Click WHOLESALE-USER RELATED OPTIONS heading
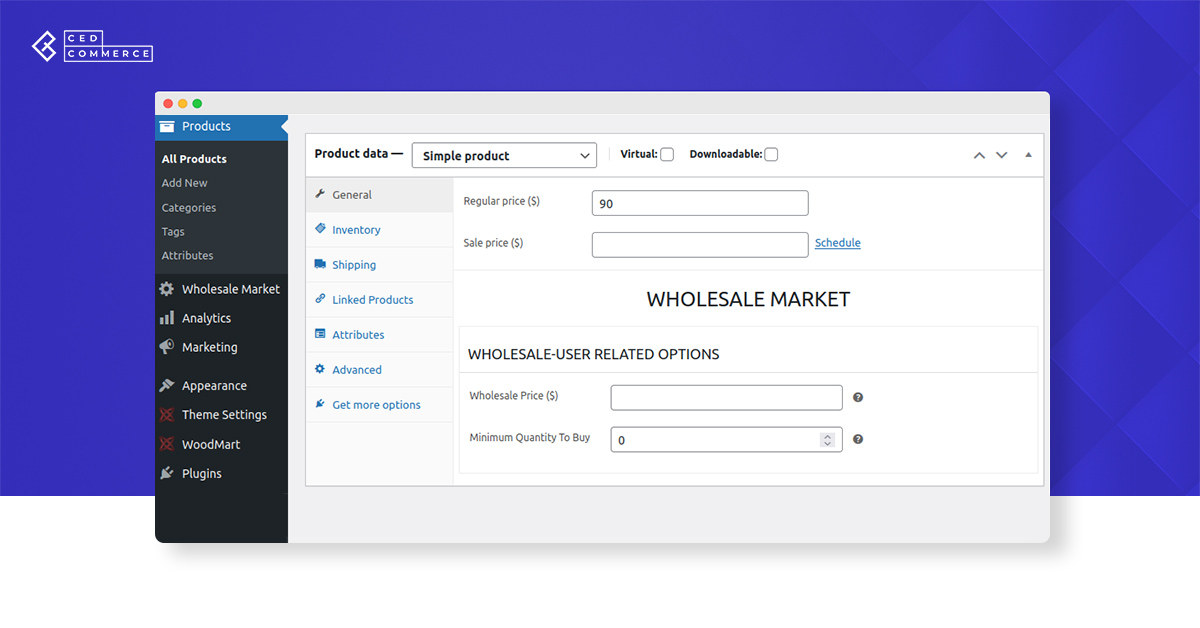The width and height of the screenshot is (1200, 628). click(x=594, y=354)
